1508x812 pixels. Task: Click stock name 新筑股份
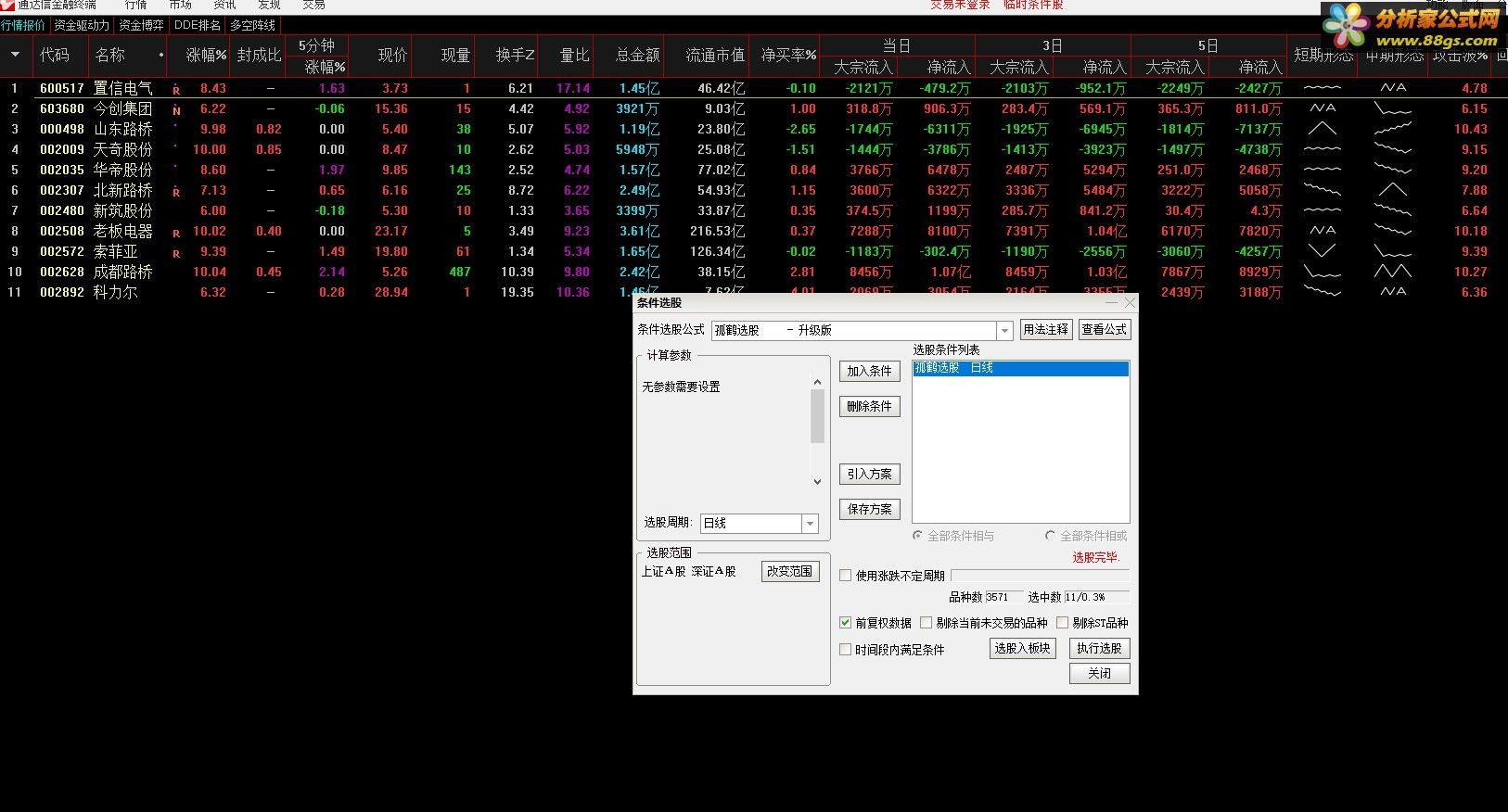[122, 210]
